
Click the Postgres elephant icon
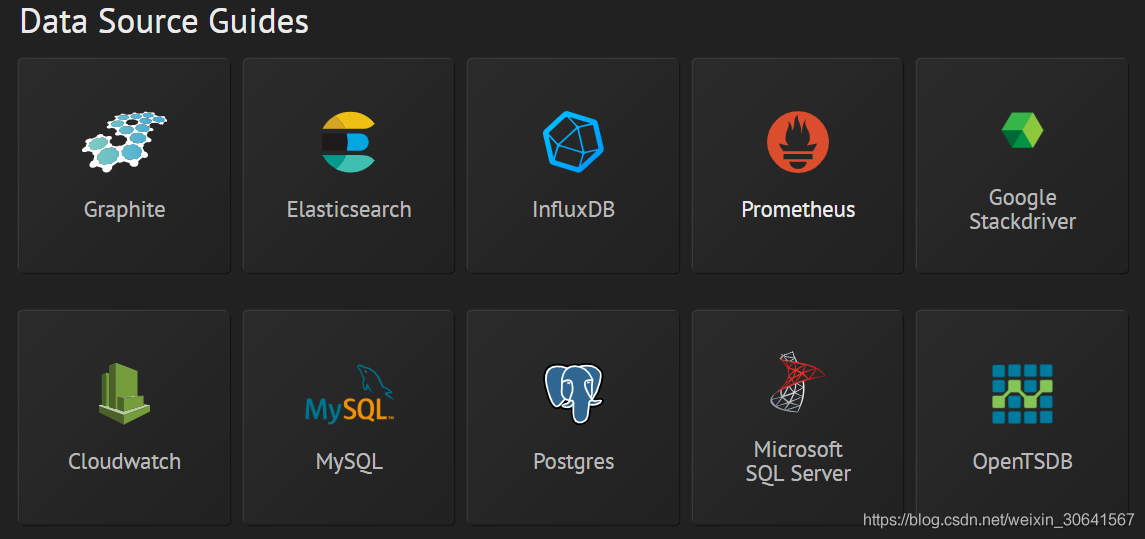tap(573, 394)
